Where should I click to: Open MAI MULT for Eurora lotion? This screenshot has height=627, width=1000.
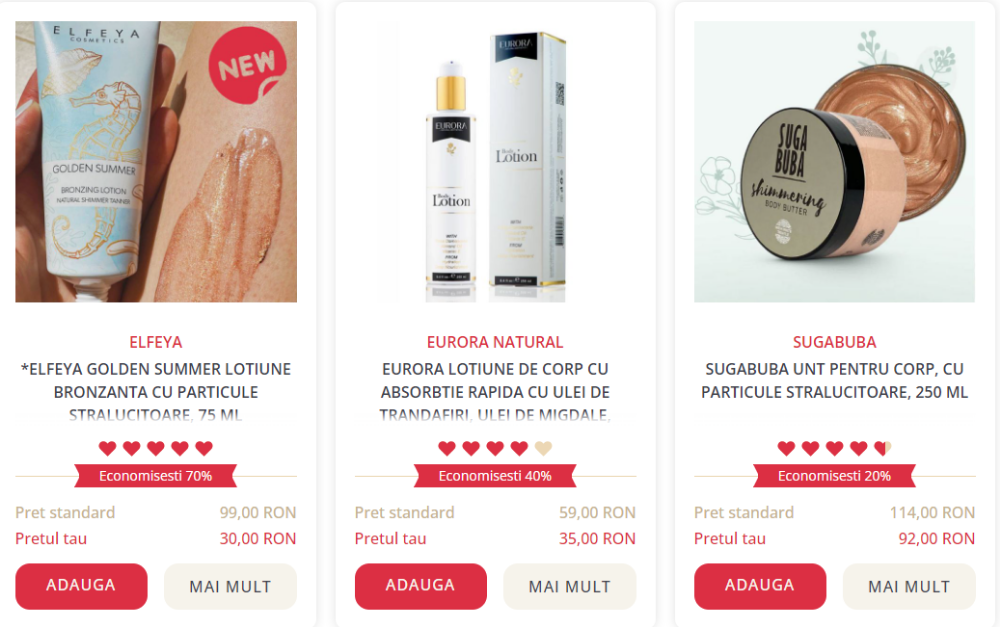tap(570, 586)
